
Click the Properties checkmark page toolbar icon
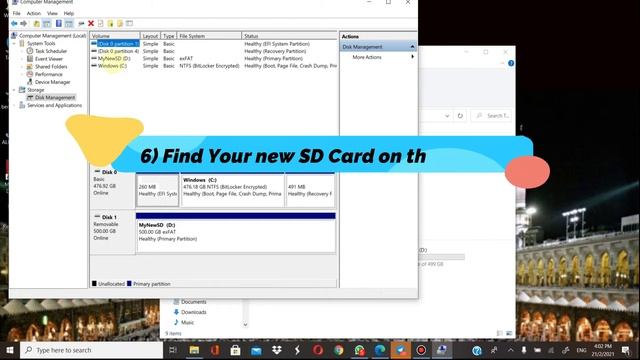coord(100,24)
